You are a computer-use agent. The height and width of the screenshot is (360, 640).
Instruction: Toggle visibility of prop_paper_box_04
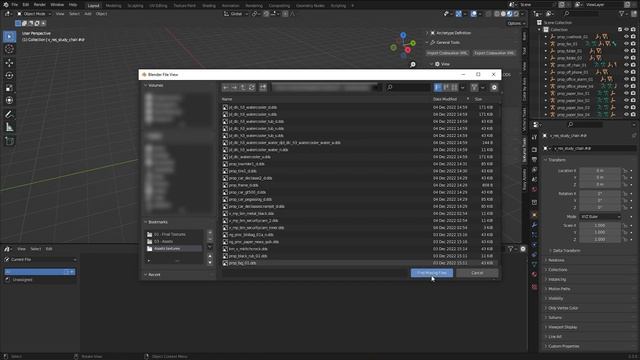click(x=626, y=115)
